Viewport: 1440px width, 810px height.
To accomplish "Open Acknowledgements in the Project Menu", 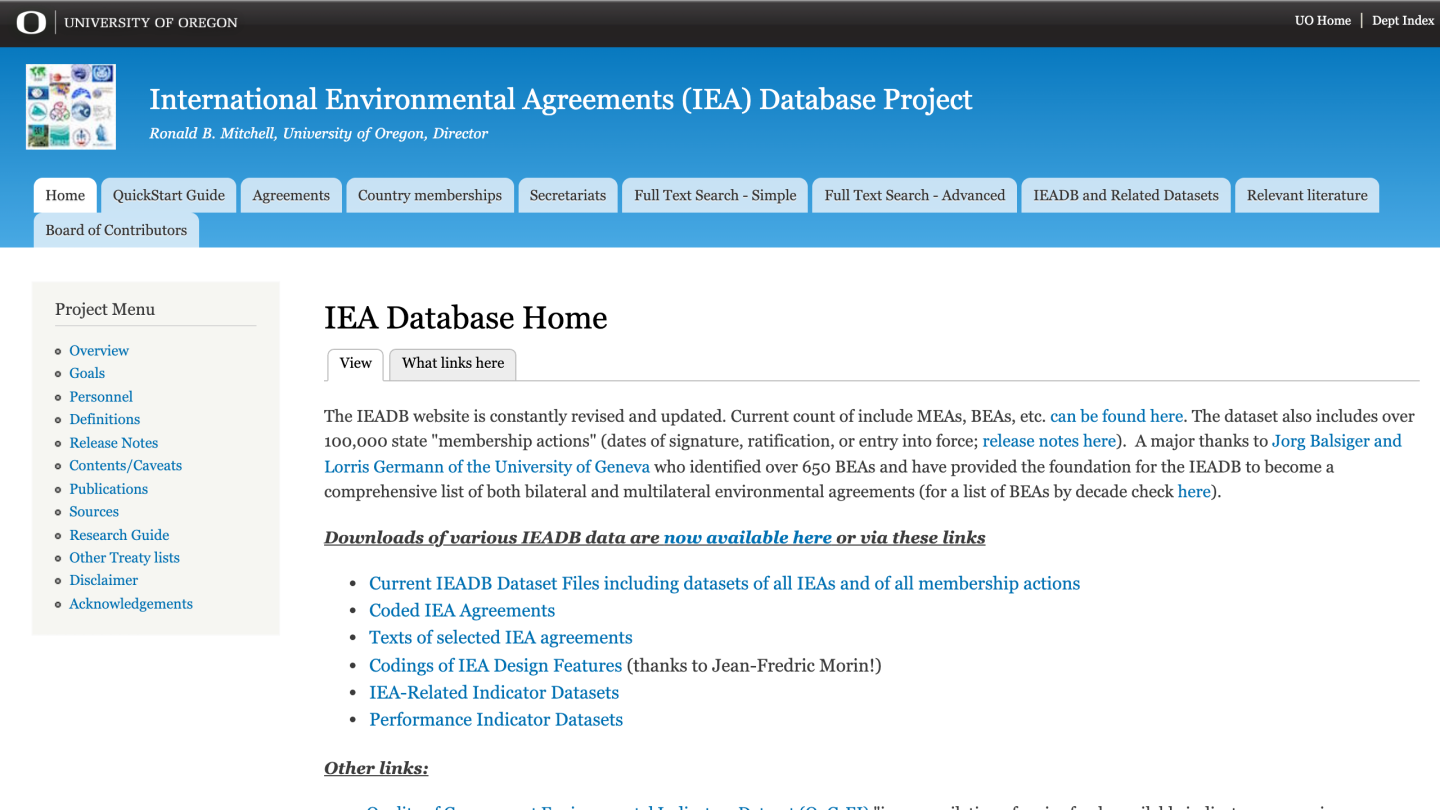I will coord(131,604).
